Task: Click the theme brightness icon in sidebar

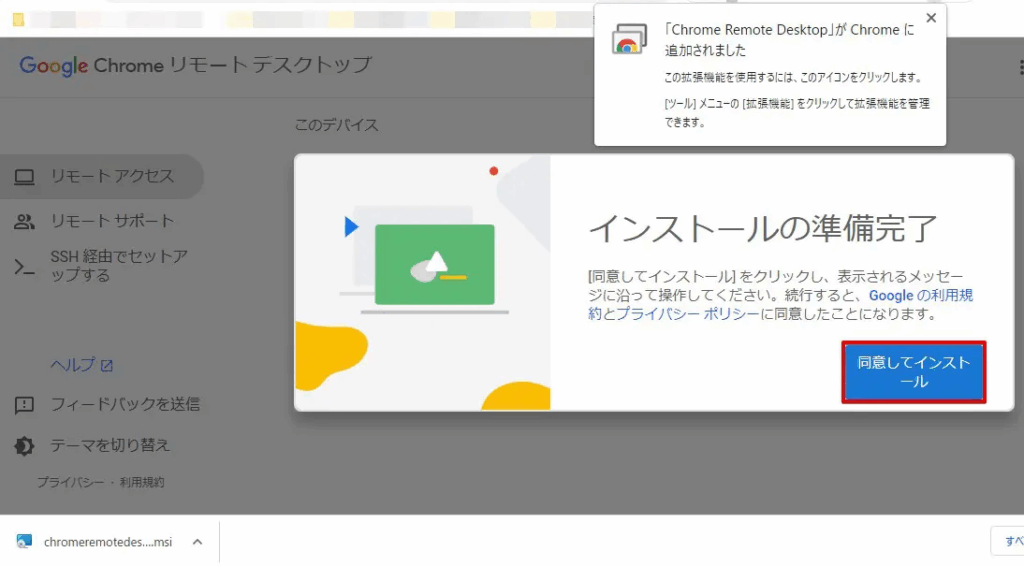Action: (x=25, y=446)
